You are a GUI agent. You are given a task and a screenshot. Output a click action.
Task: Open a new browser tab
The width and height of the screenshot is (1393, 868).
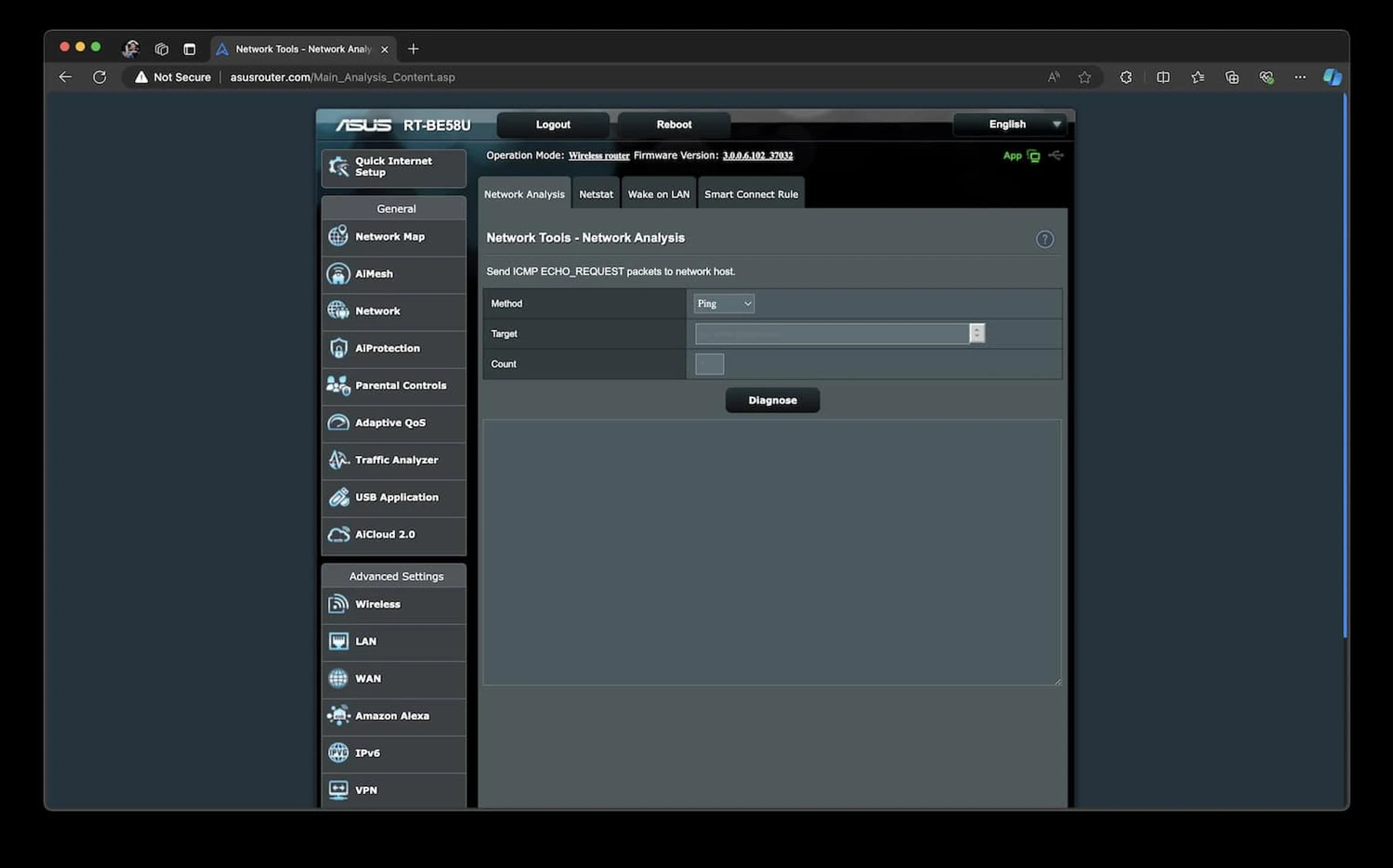click(x=414, y=49)
